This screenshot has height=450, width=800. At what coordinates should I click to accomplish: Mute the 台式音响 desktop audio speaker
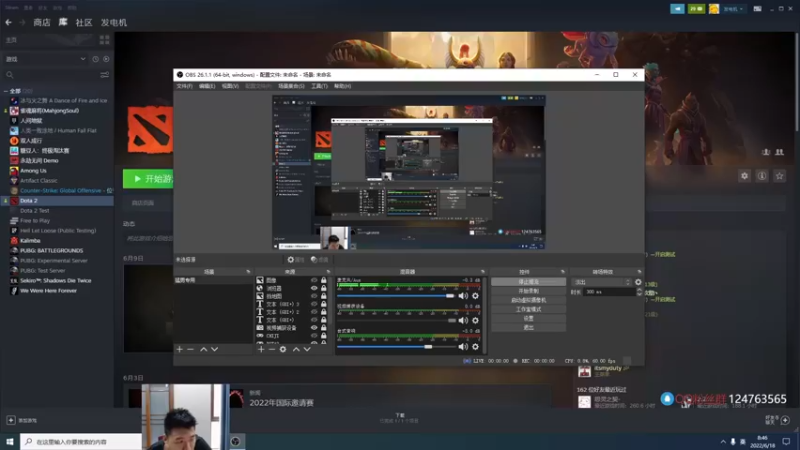point(463,346)
